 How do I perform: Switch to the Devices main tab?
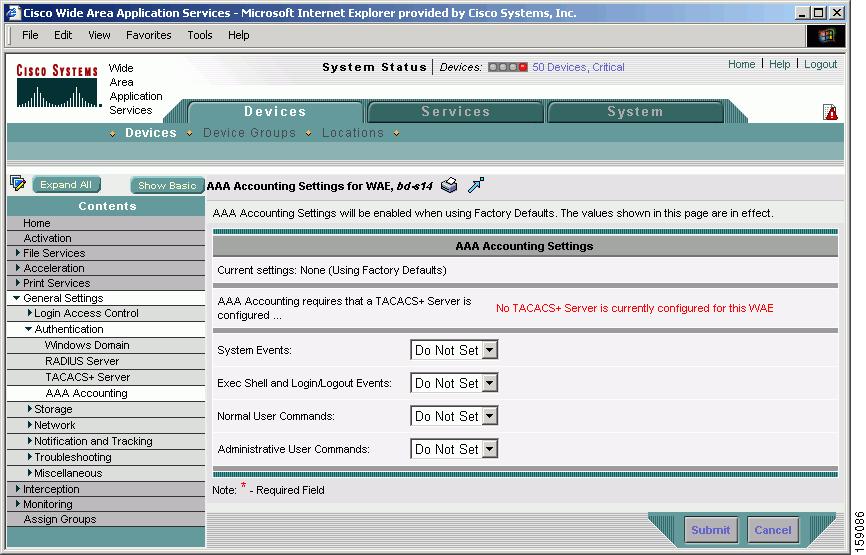(x=275, y=112)
